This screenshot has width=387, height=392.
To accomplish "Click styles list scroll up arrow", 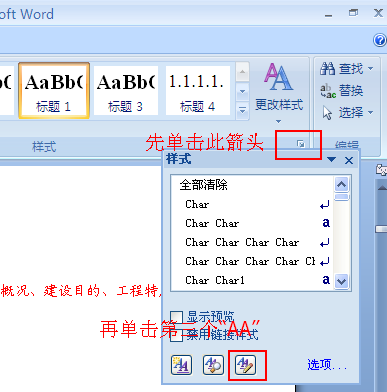I will click(342, 184).
